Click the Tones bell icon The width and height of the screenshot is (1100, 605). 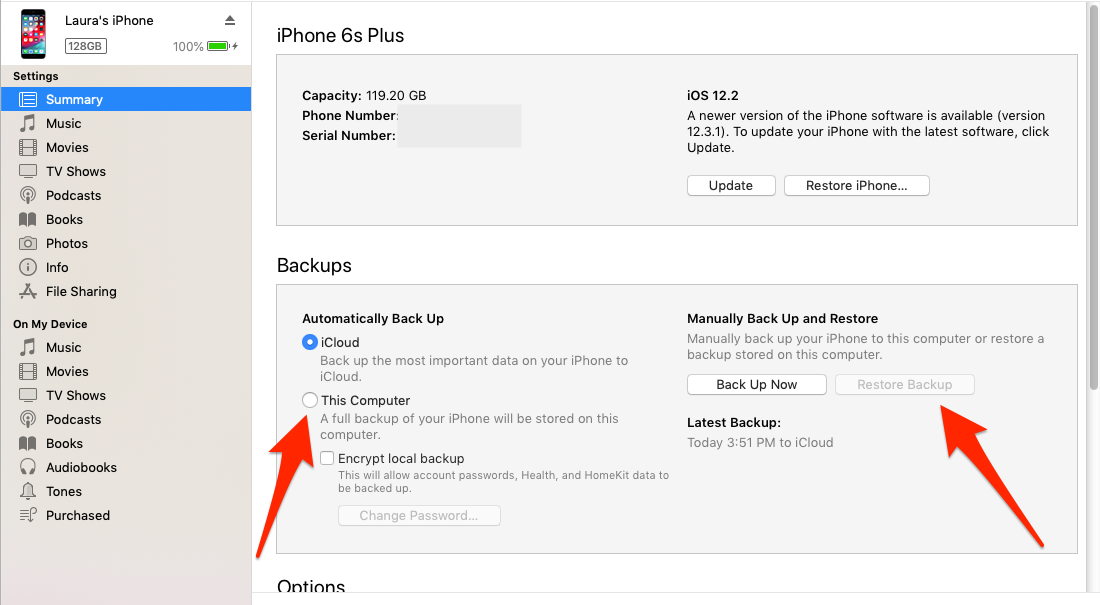28,491
